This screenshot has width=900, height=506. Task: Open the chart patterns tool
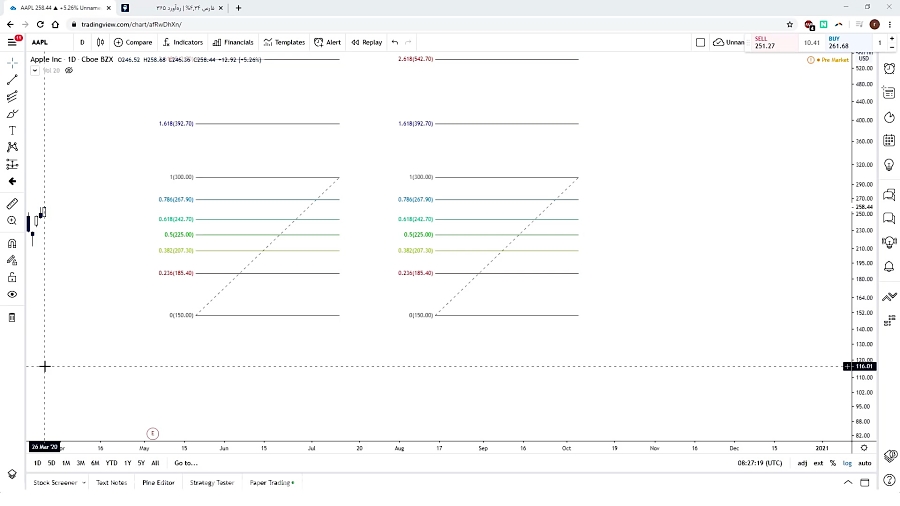pos(12,147)
